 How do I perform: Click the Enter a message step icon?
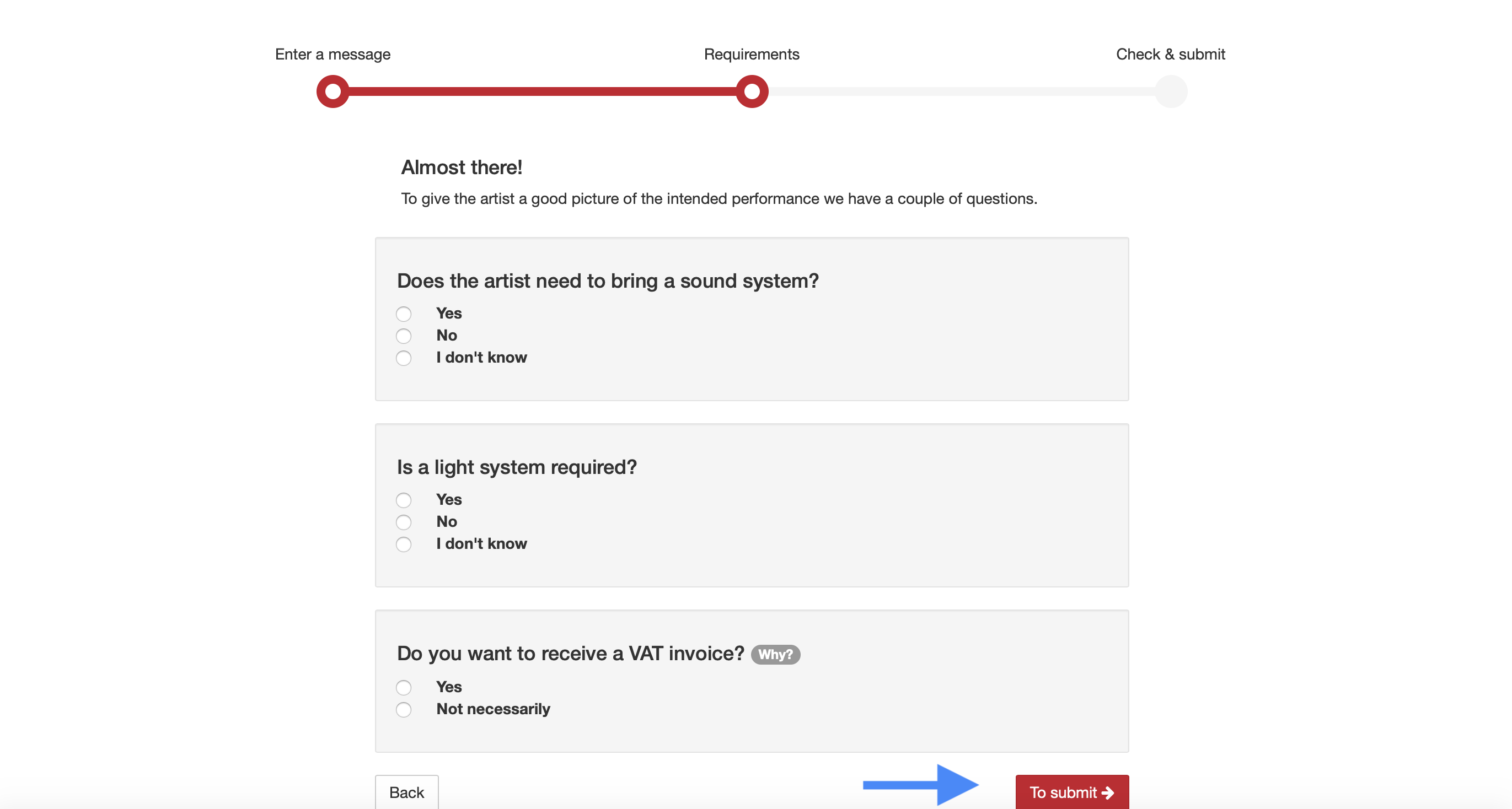334,91
